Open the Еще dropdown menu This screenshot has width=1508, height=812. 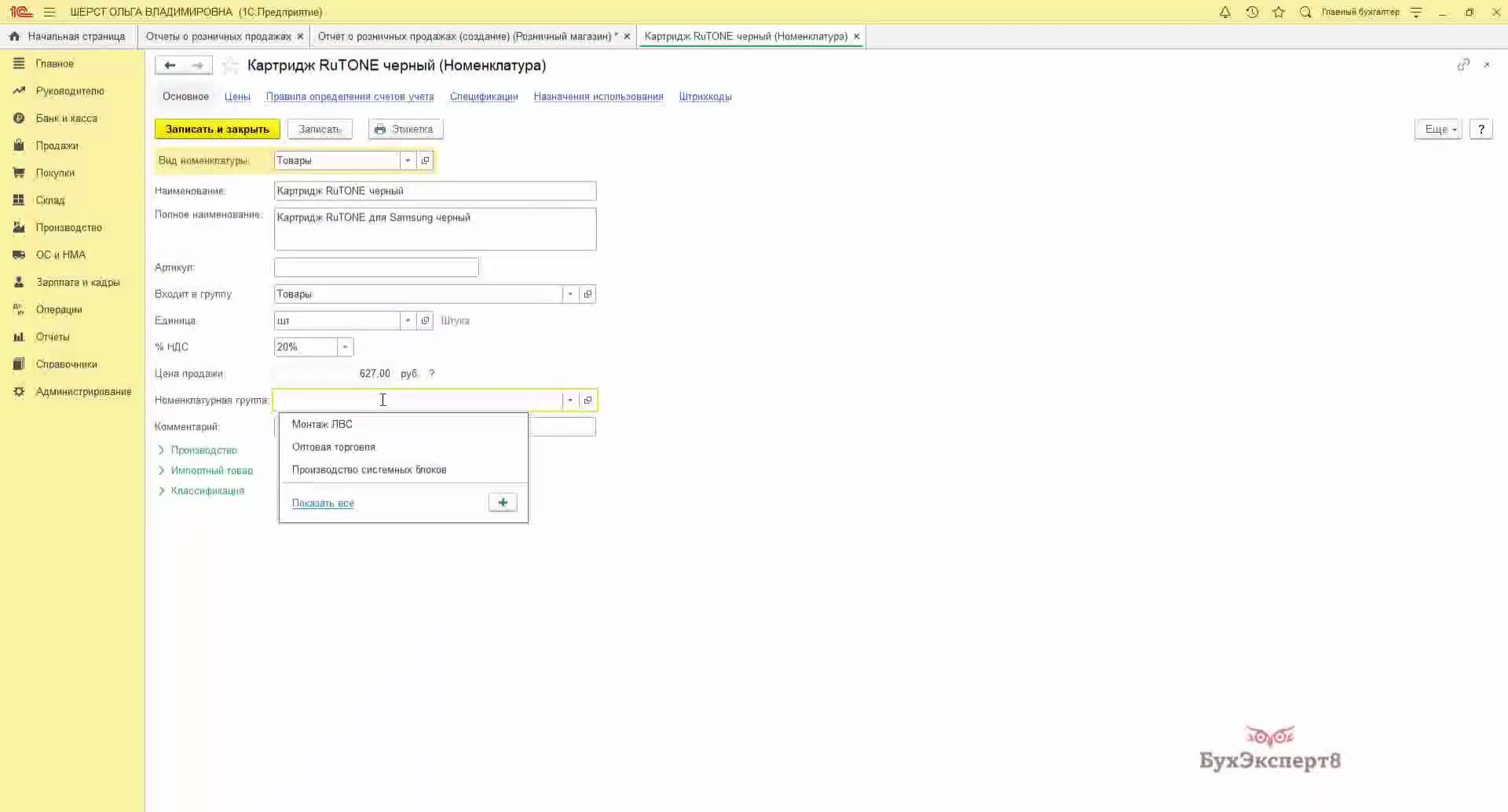[1439, 129]
